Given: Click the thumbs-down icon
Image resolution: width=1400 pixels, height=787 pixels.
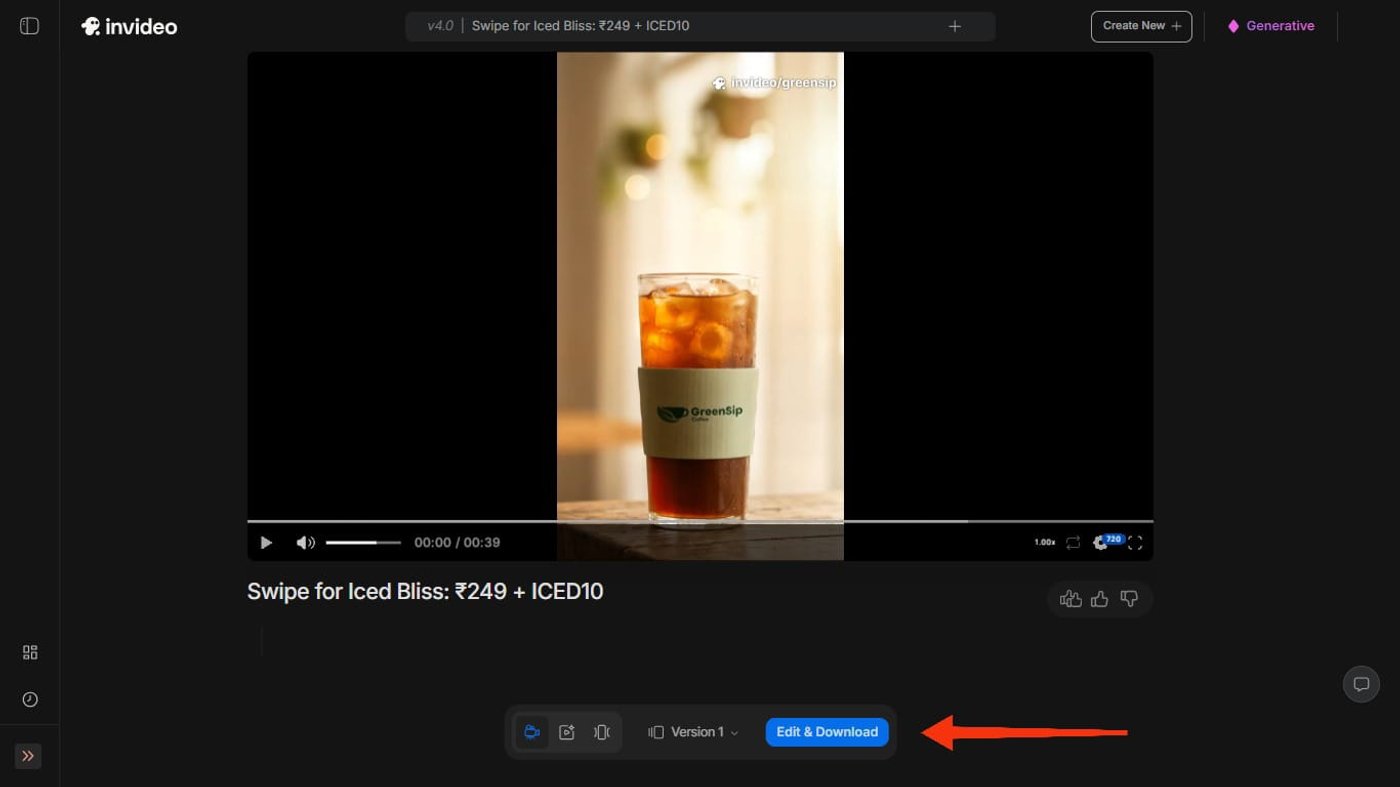Looking at the screenshot, I should point(1129,599).
